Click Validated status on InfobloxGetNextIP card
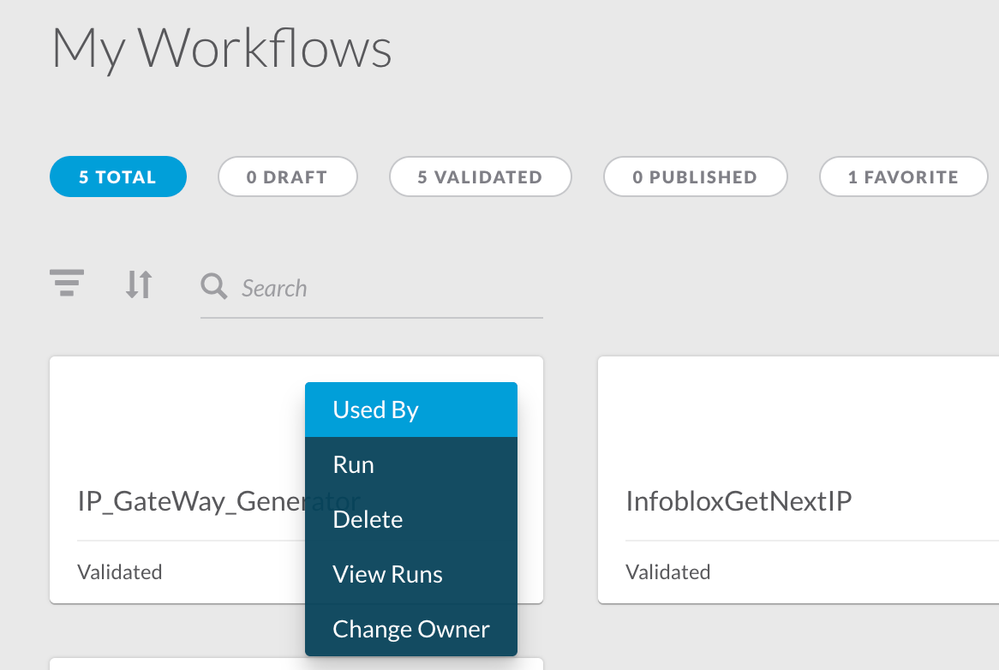The image size is (999, 670). [x=668, y=572]
